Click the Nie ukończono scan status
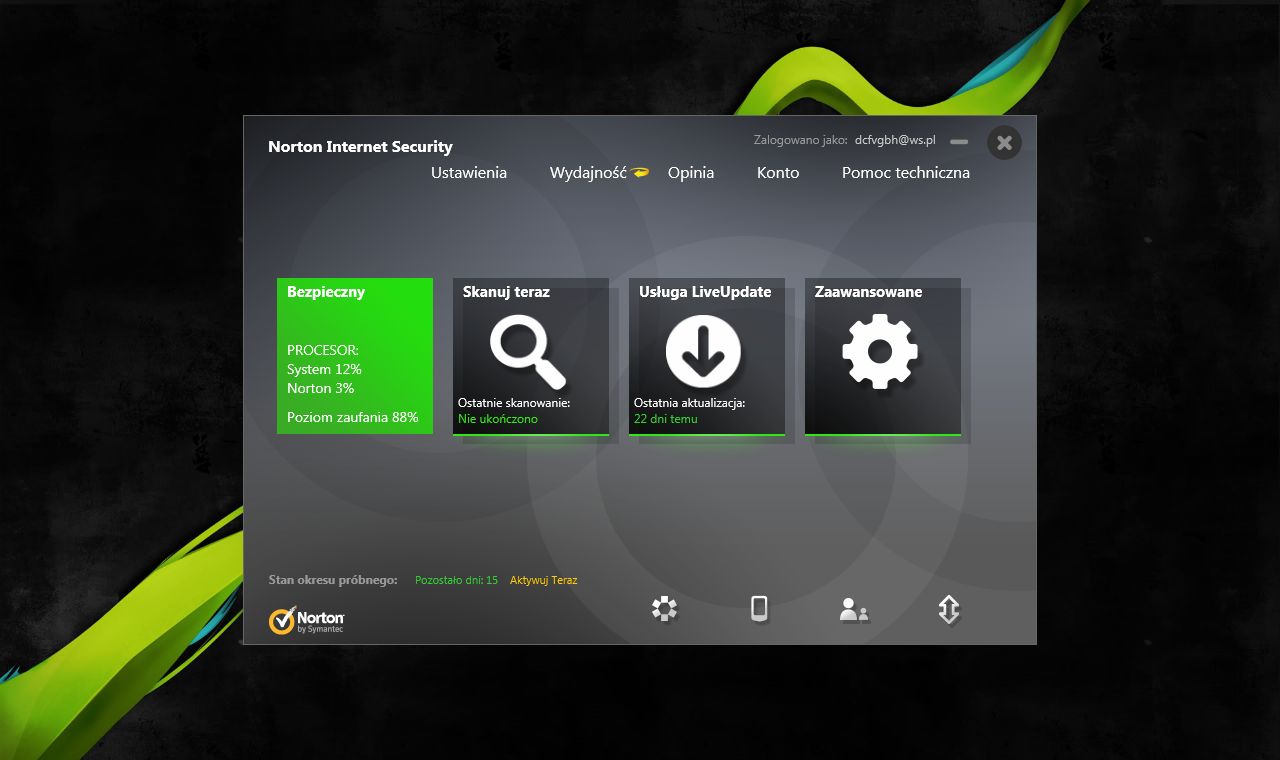The image size is (1280, 760). (x=498, y=419)
